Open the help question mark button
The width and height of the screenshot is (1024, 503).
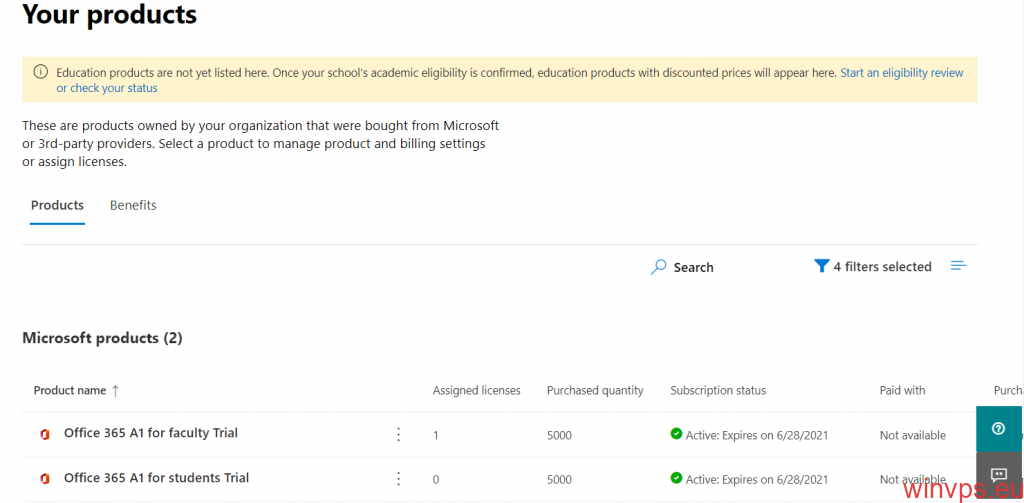pos(998,428)
